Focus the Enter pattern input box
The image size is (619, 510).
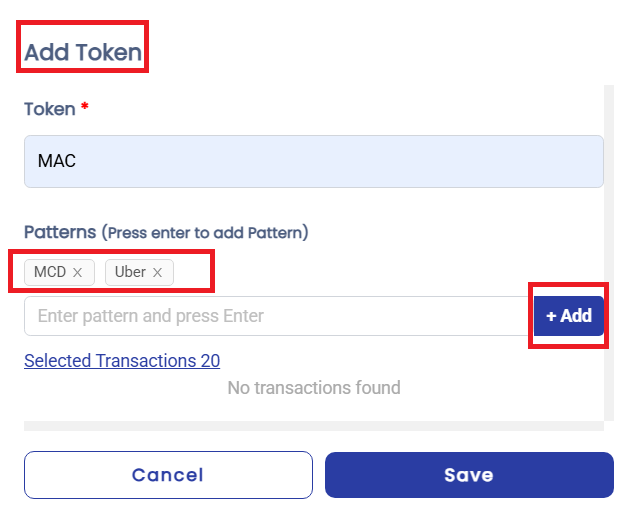pyautogui.click(x=277, y=316)
